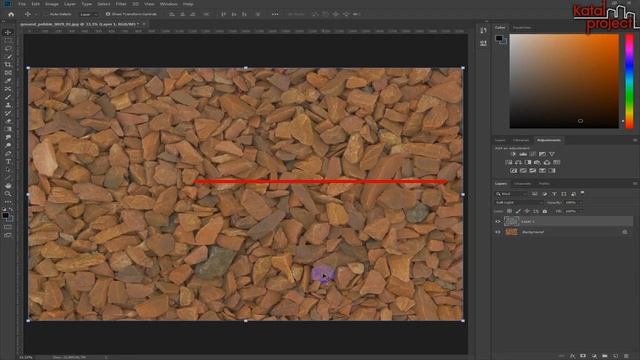Switch to the Channels tab
The height and width of the screenshot is (360, 640).
(x=523, y=184)
